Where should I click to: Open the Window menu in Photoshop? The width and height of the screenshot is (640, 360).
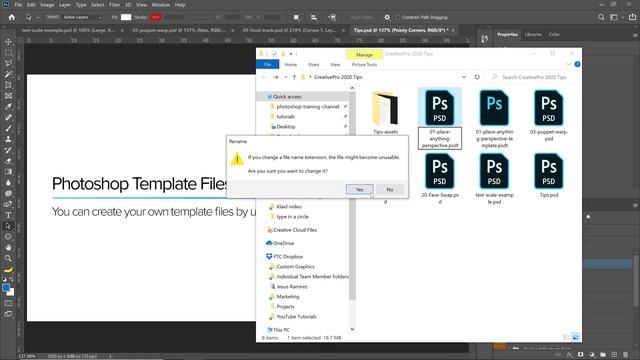160,5
